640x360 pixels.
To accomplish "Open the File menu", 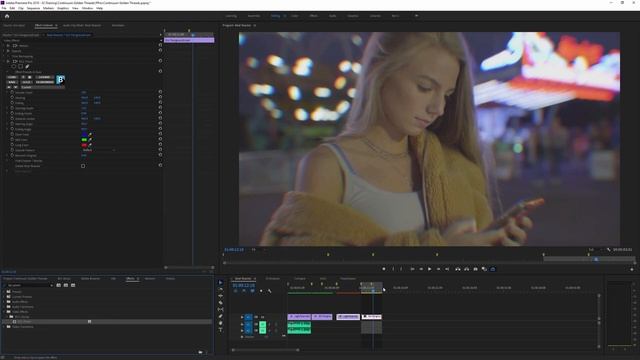I will pyautogui.click(x=4, y=8).
